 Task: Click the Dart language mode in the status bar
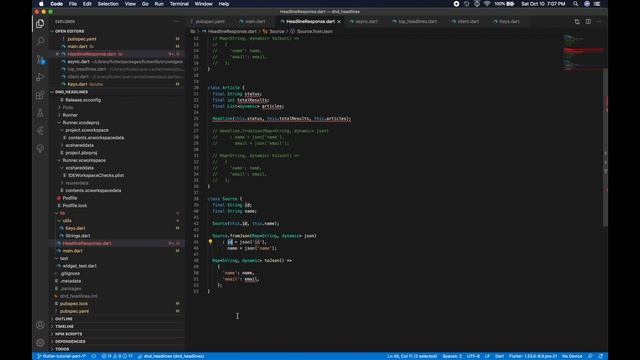click(x=499, y=356)
